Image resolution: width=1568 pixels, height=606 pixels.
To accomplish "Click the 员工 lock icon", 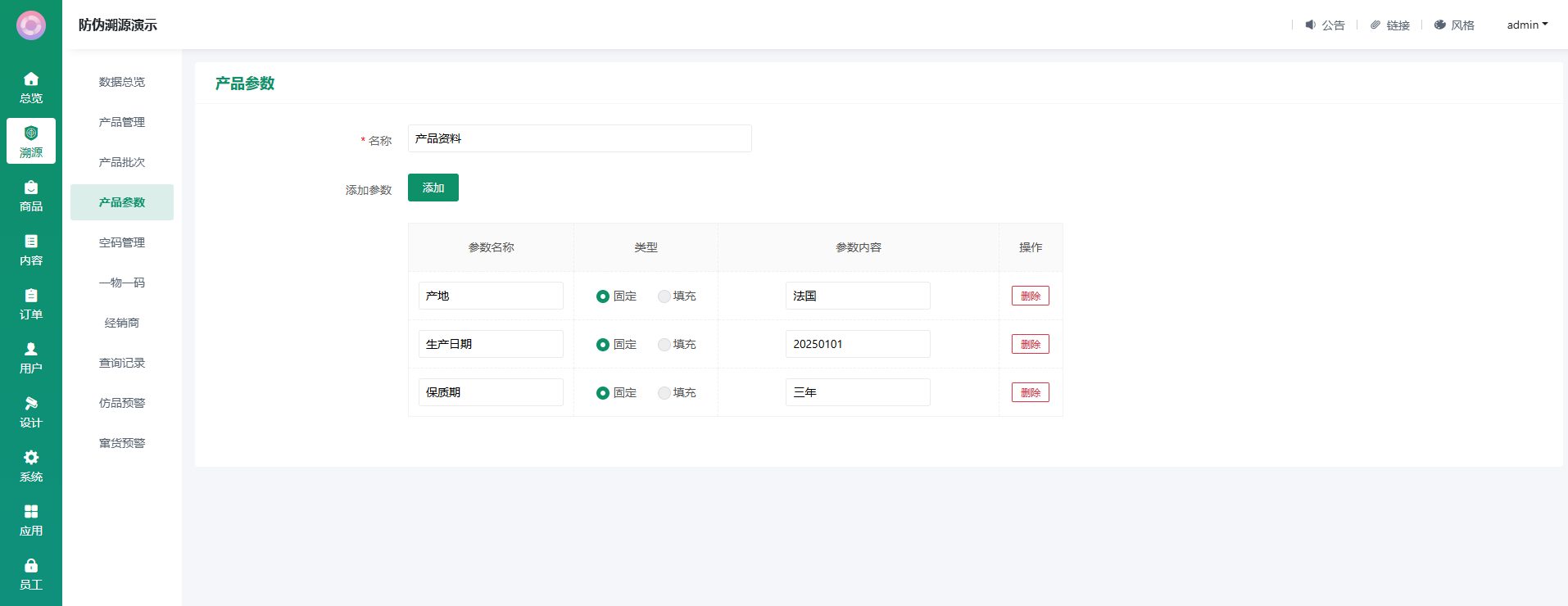I will point(31,566).
